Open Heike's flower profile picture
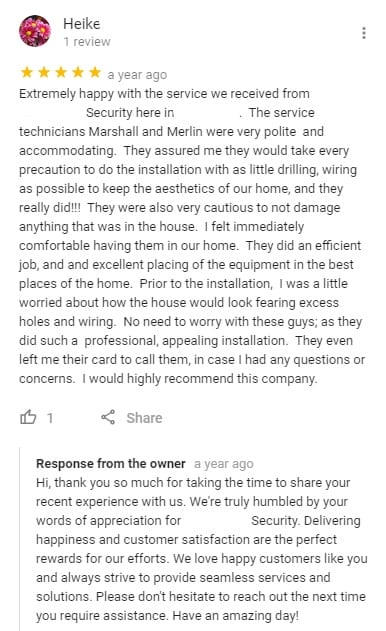Viewport: 386px width, 631px height. [35, 31]
